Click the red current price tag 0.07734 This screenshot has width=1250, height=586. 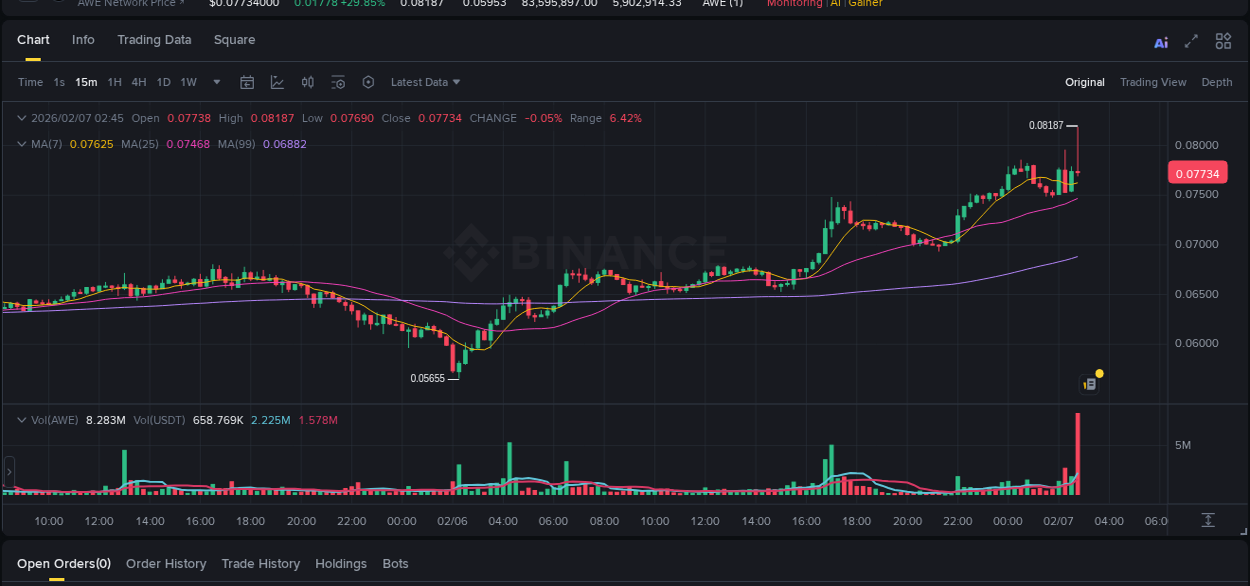click(x=1199, y=172)
